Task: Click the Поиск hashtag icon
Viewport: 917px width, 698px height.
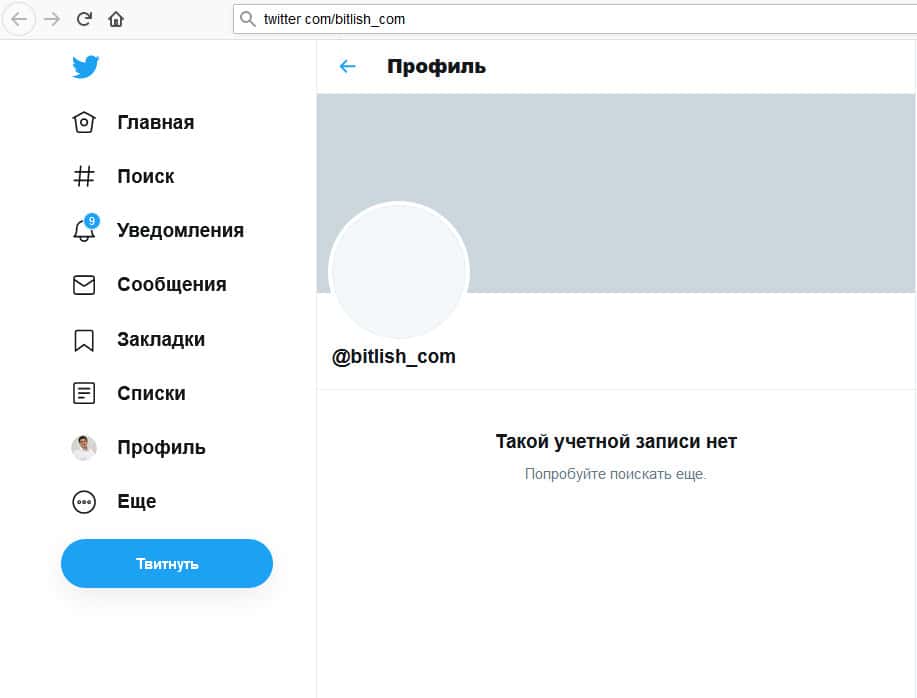Action: coord(84,177)
